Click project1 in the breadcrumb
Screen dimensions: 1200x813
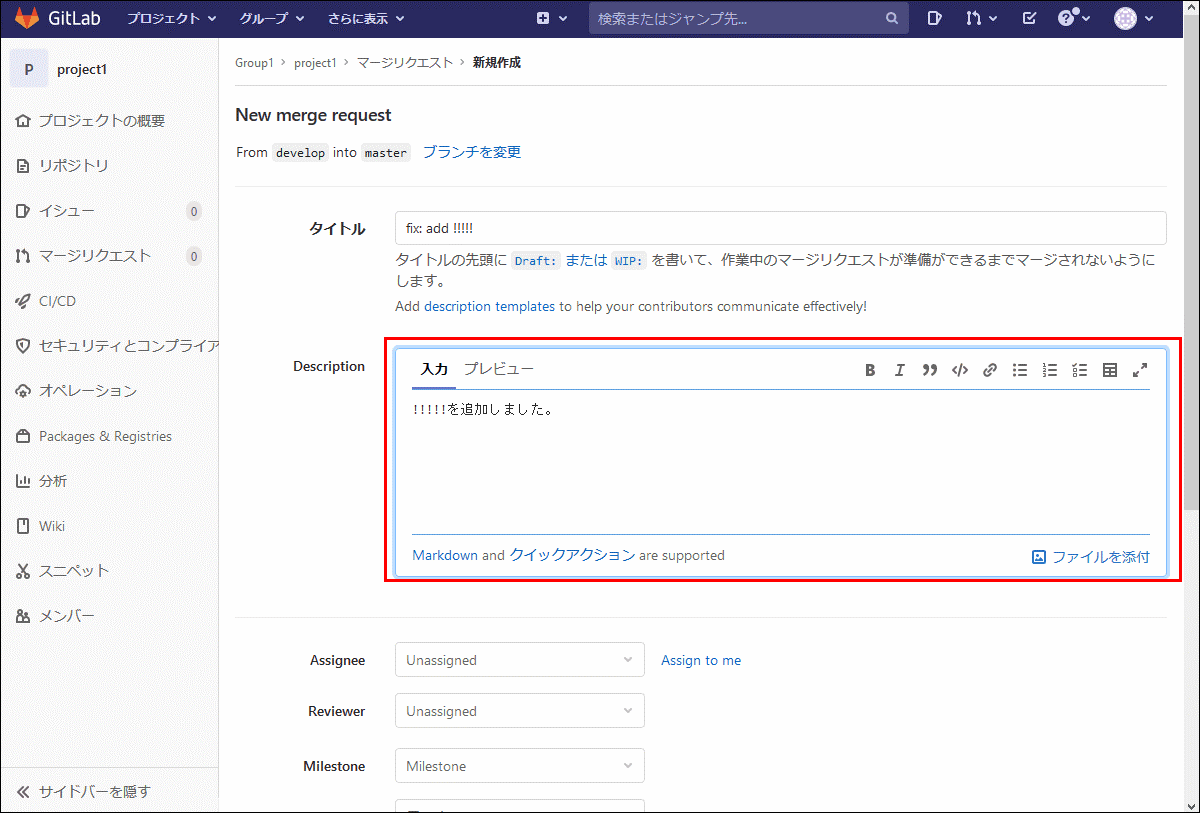315,63
